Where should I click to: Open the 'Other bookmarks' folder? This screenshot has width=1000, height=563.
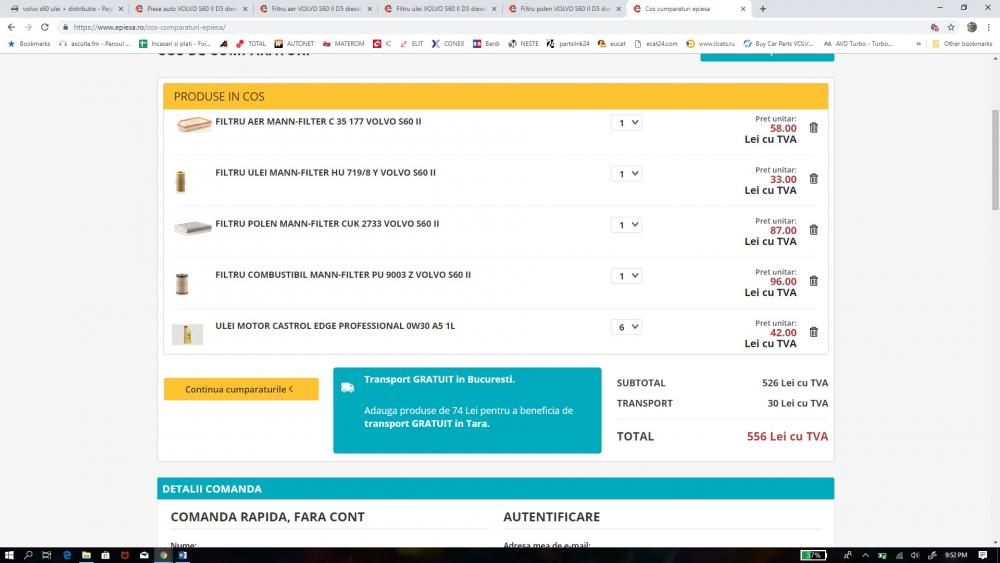pos(962,44)
